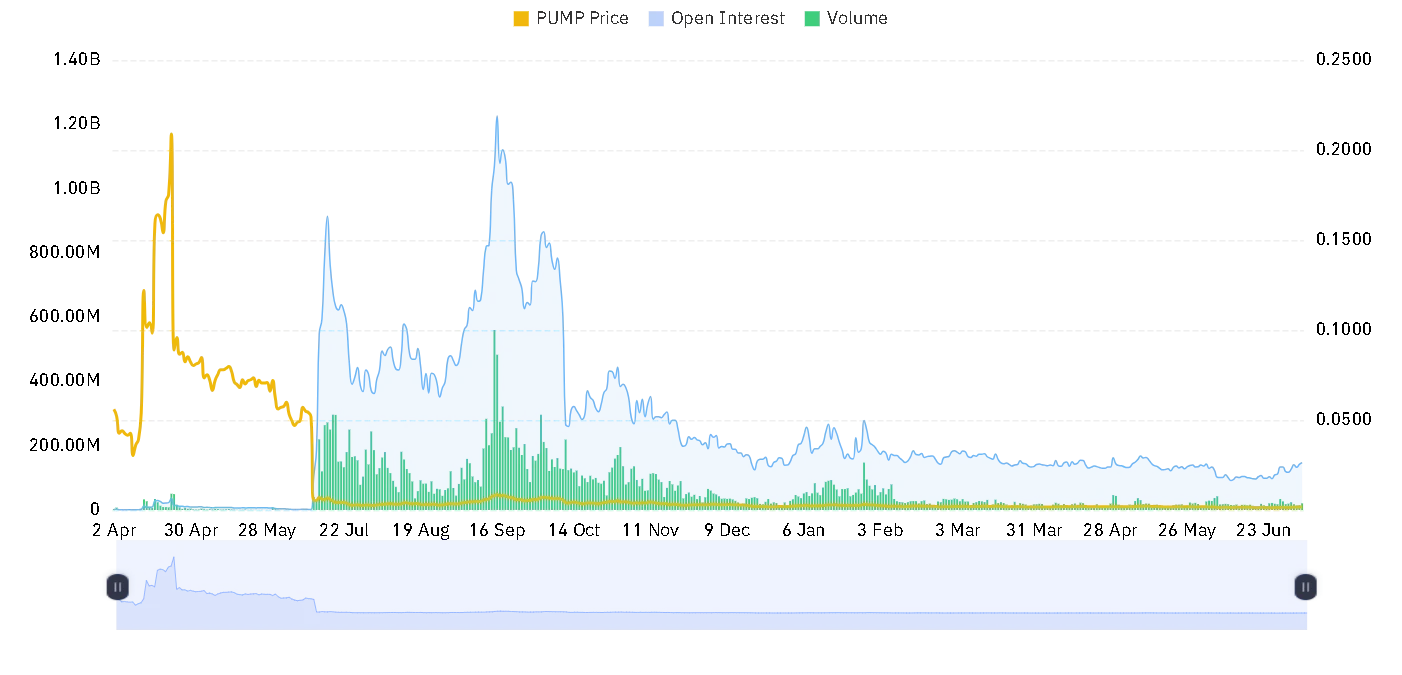Click the 28 Apr date label
This screenshot has height=675, width=1402.
(x=1110, y=530)
